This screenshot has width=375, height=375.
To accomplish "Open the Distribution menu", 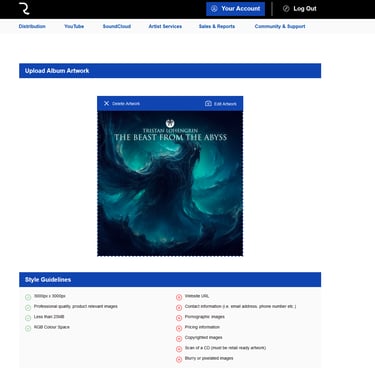I will (x=32, y=26).
